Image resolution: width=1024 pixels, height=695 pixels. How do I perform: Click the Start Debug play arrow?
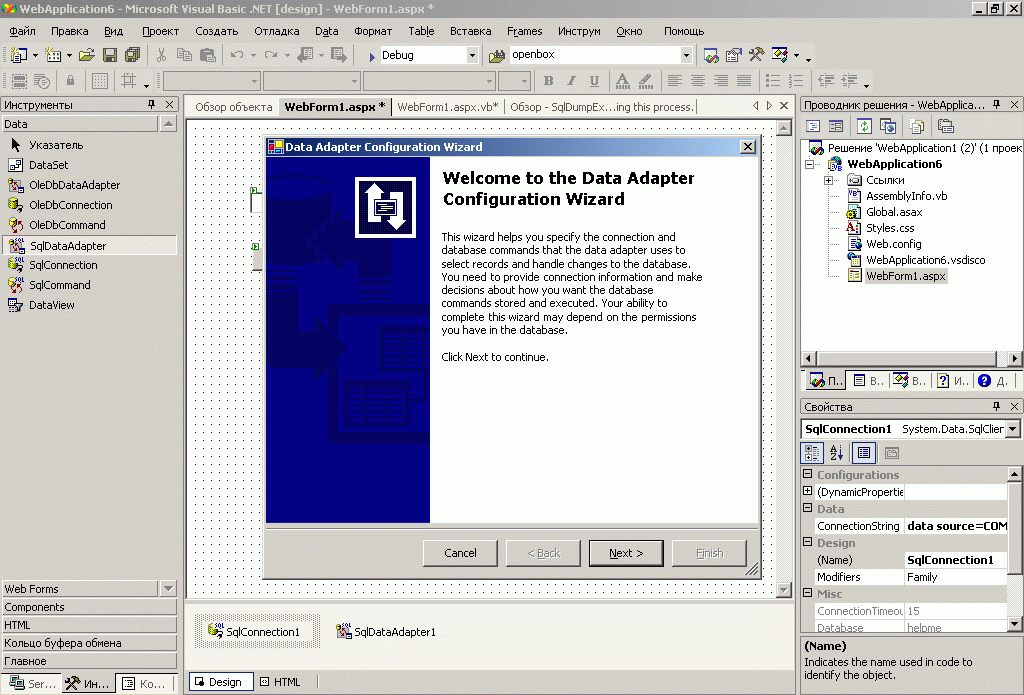tap(372, 56)
